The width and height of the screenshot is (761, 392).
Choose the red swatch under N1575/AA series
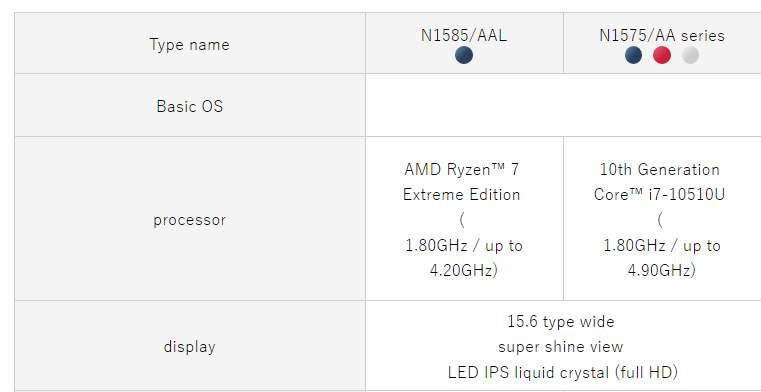(x=662, y=55)
